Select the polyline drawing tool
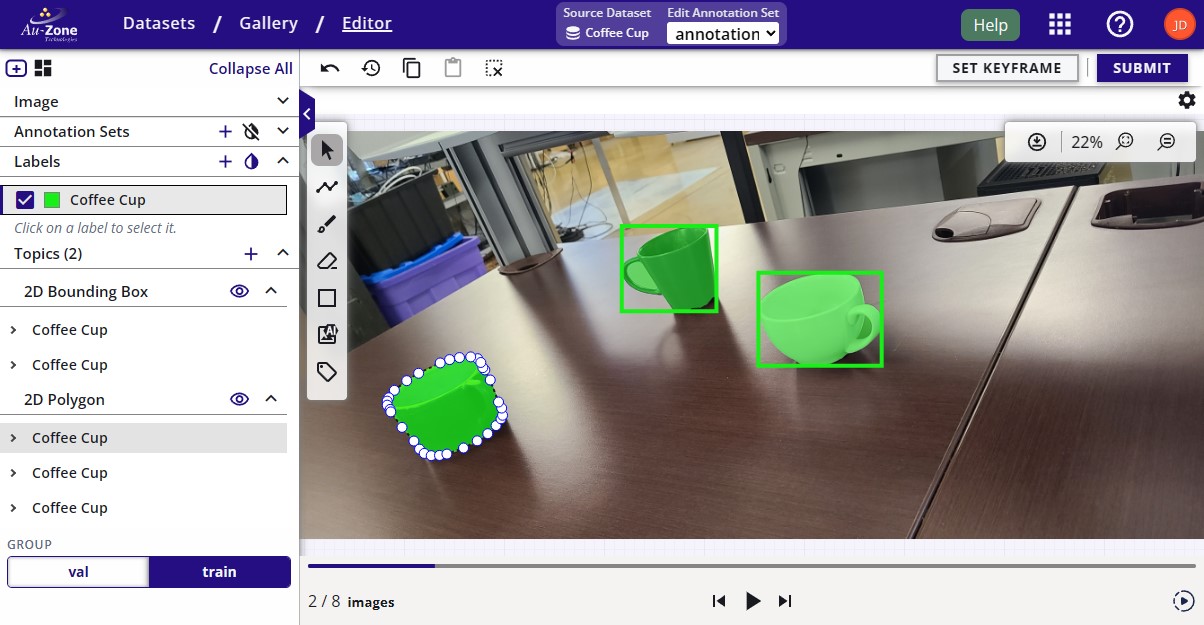This screenshot has width=1204, height=625. click(327, 187)
